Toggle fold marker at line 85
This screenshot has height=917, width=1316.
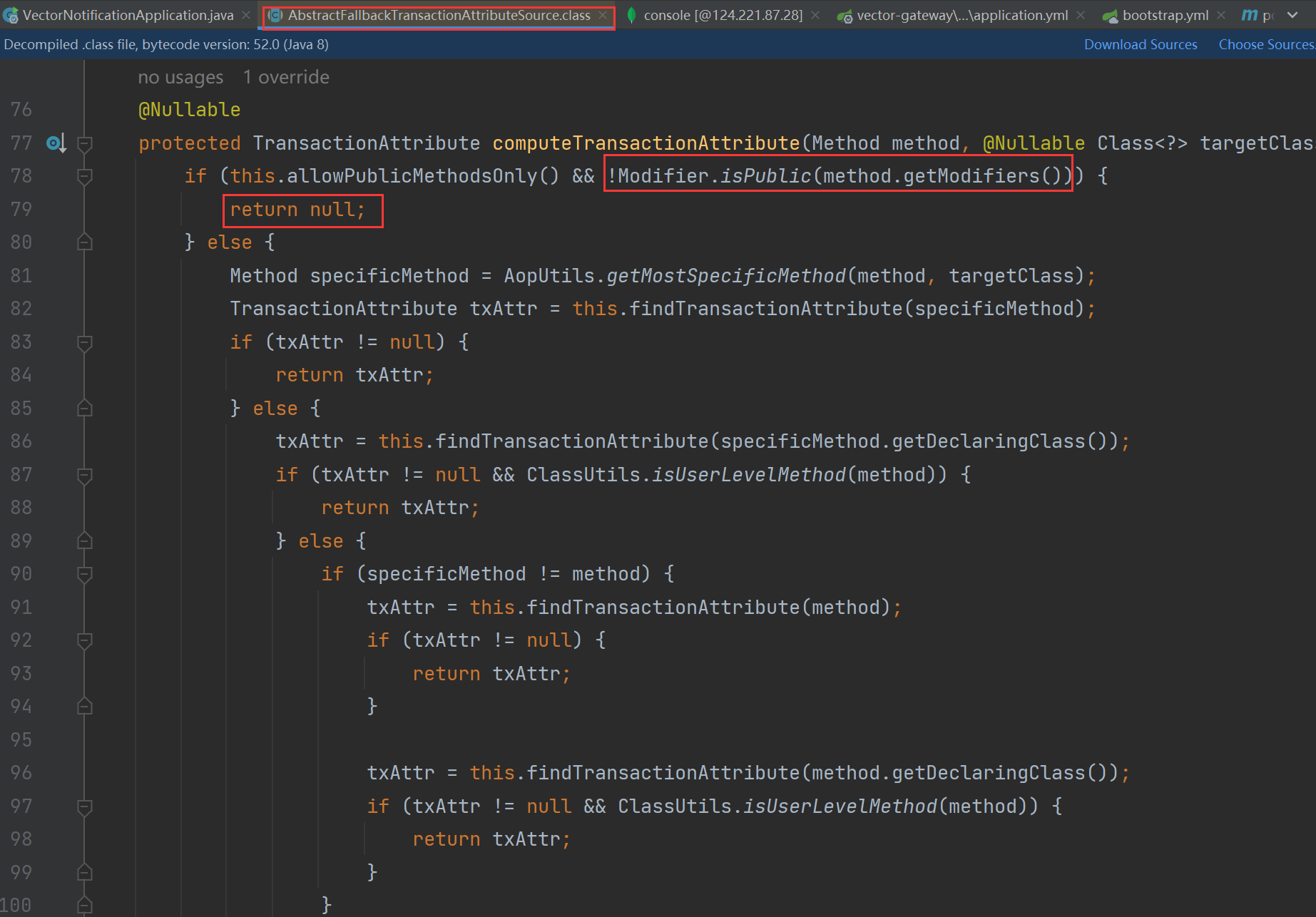coord(84,409)
